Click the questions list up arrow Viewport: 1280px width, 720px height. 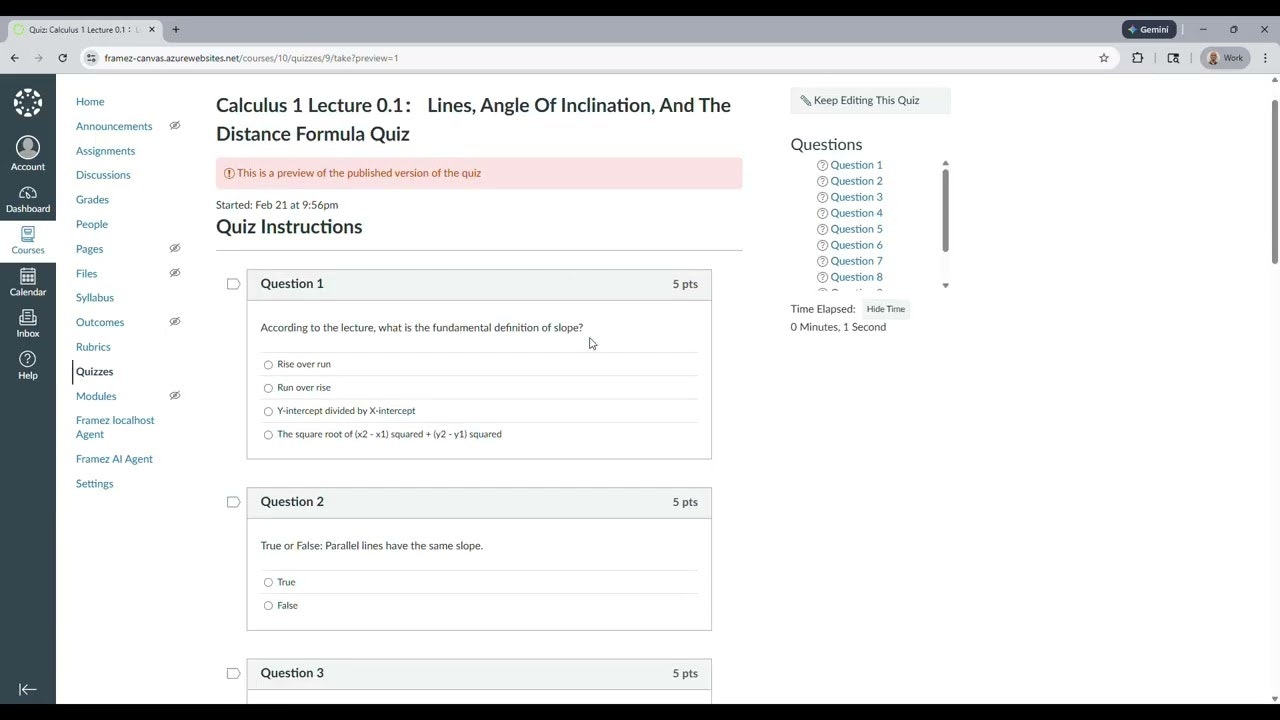945,163
